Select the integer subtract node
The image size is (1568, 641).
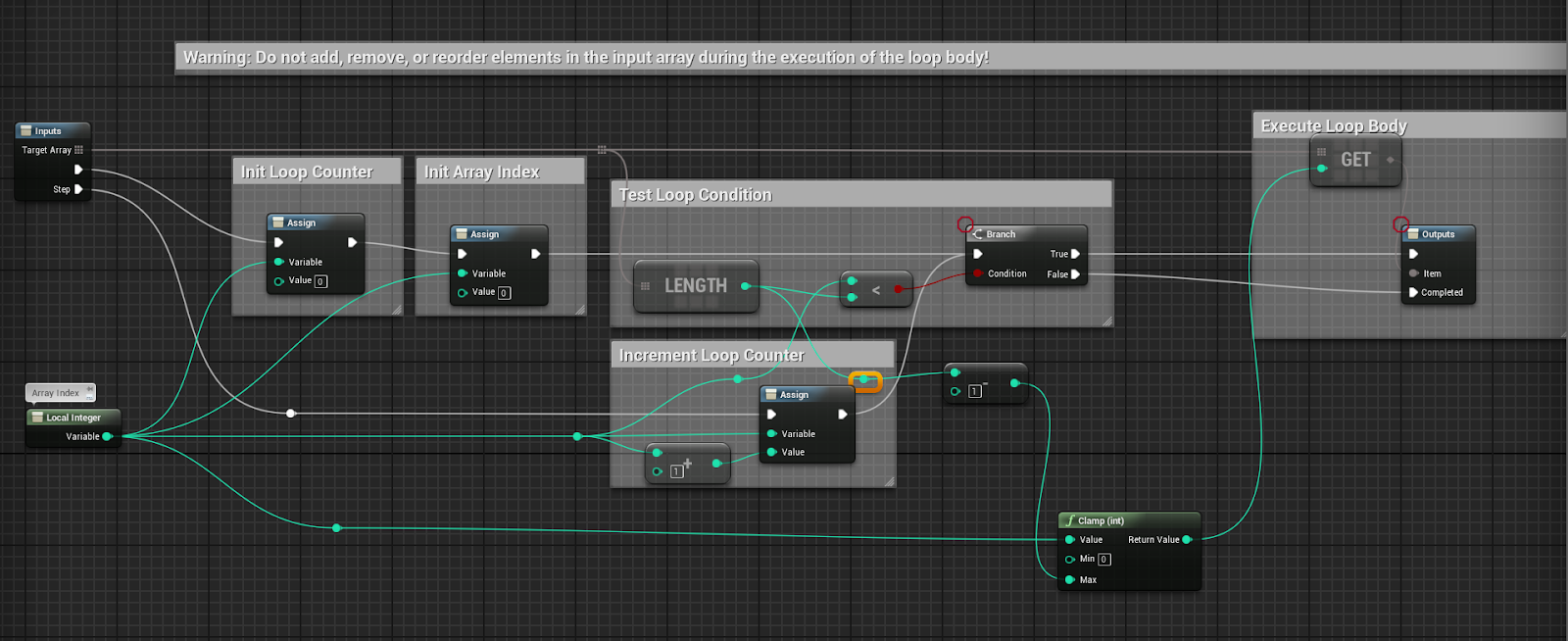coord(985,382)
